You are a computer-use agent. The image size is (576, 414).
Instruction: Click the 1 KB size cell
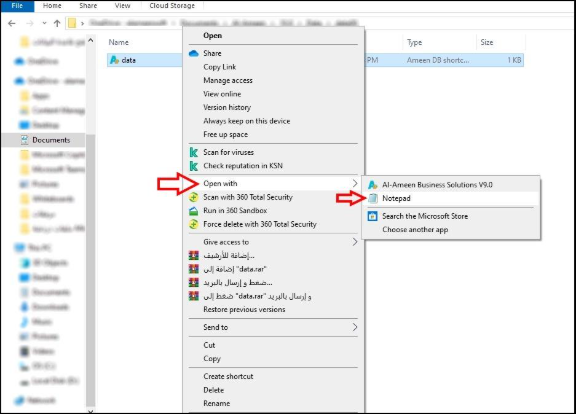[514, 60]
